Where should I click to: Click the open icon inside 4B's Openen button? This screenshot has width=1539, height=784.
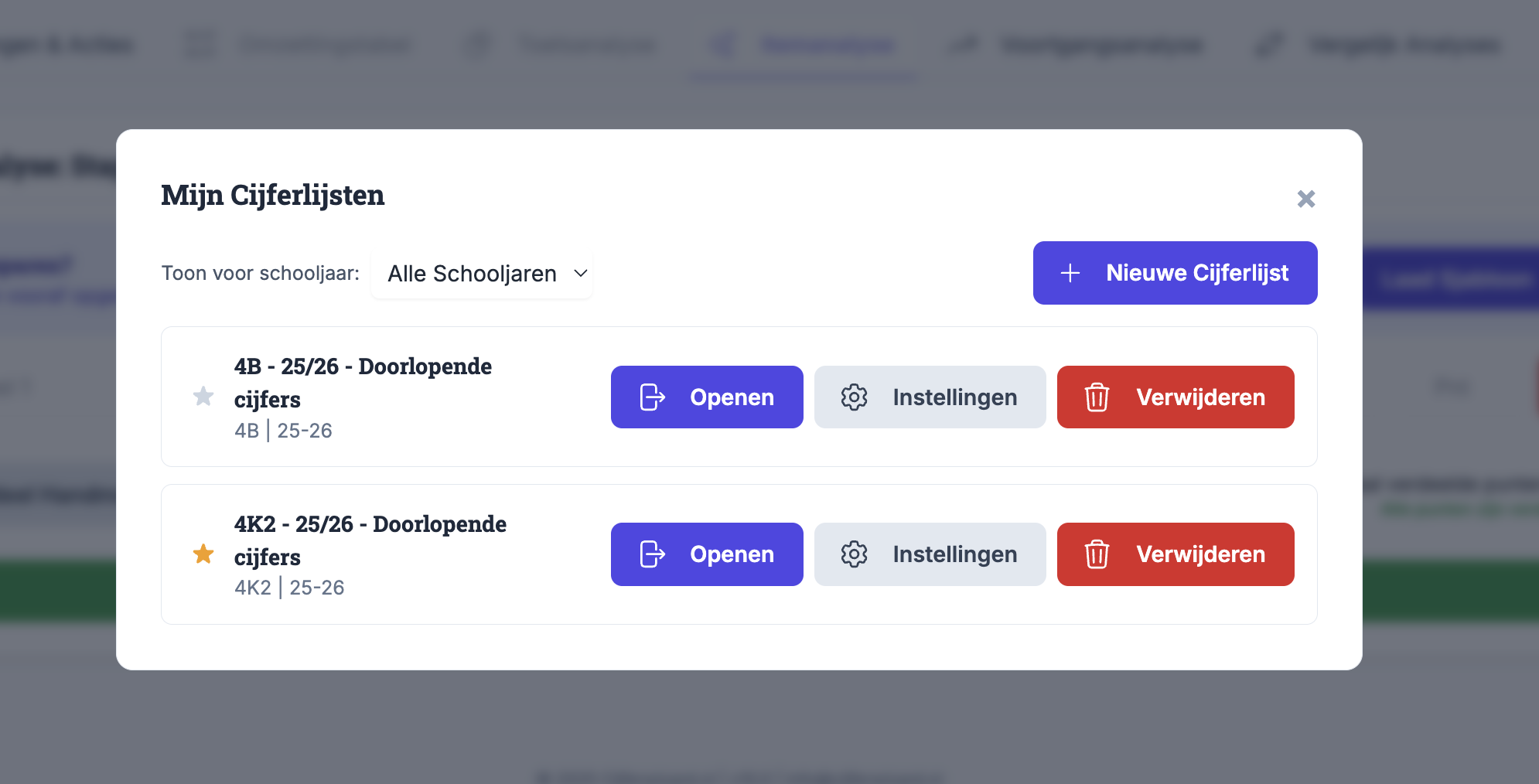click(650, 397)
